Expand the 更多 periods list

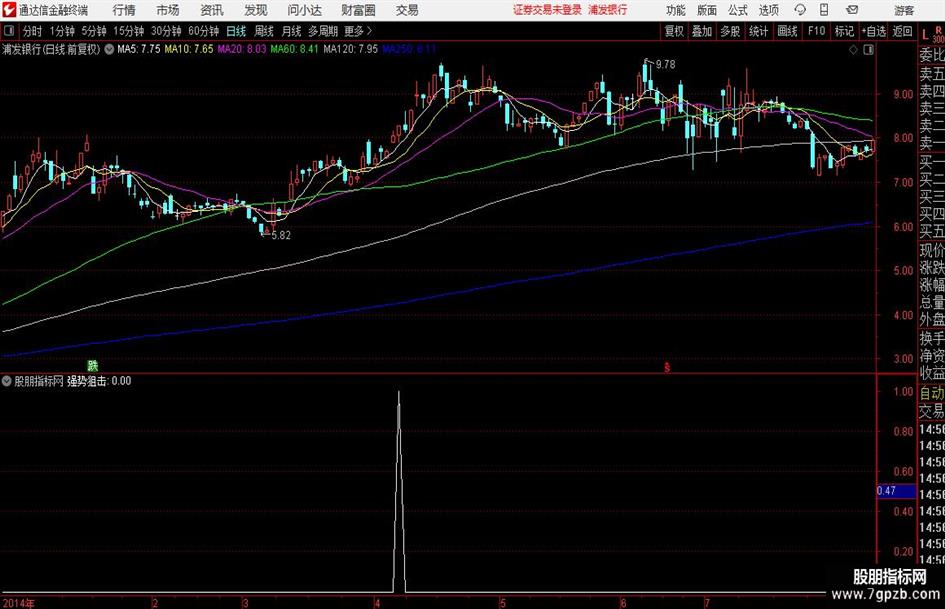coord(358,31)
